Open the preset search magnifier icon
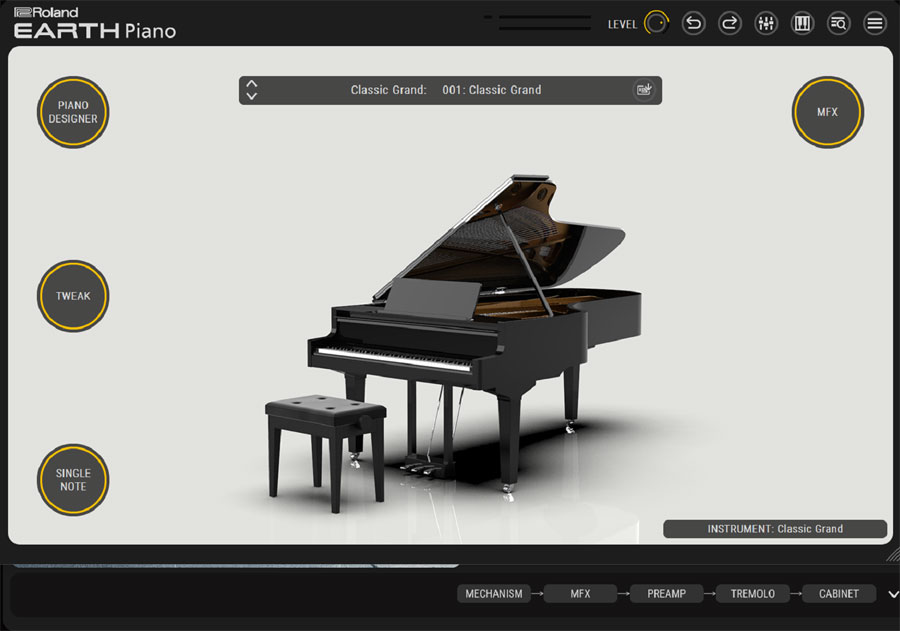 click(838, 22)
